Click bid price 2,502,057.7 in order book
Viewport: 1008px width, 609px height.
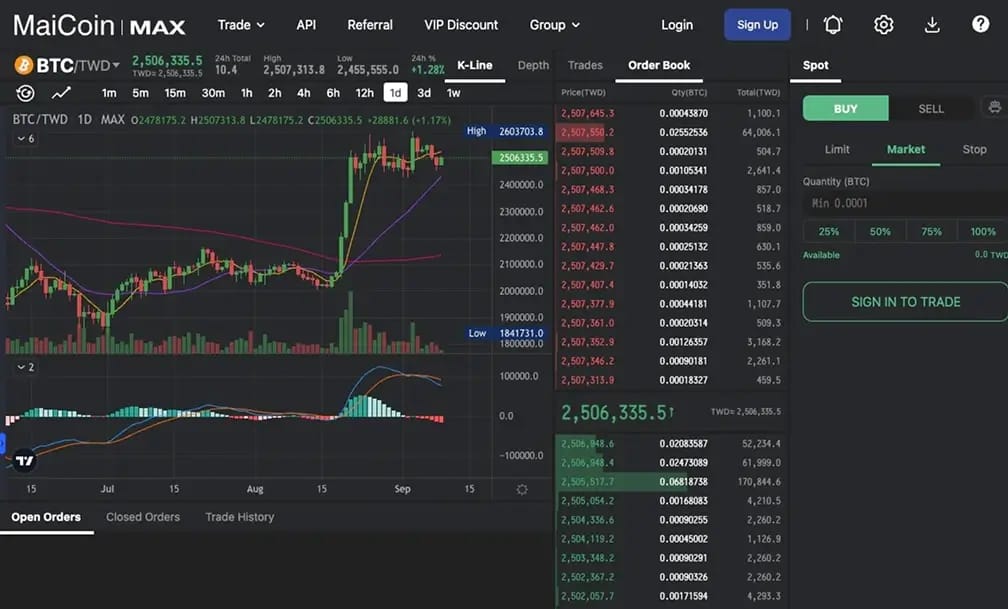(588, 596)
